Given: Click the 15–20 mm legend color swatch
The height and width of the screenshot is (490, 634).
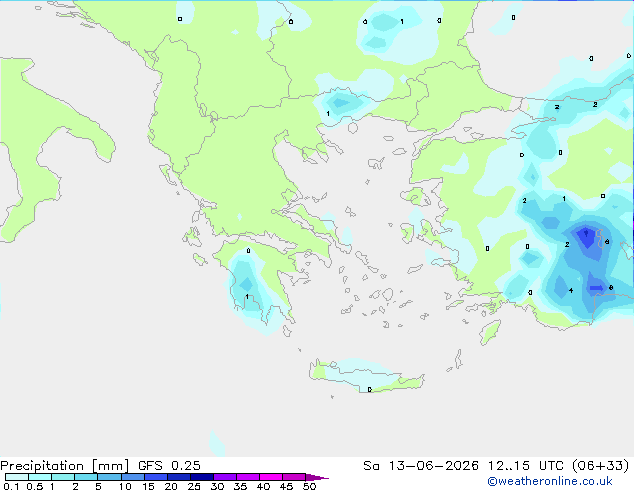Looking at the screenshot, I should point(156,477).
